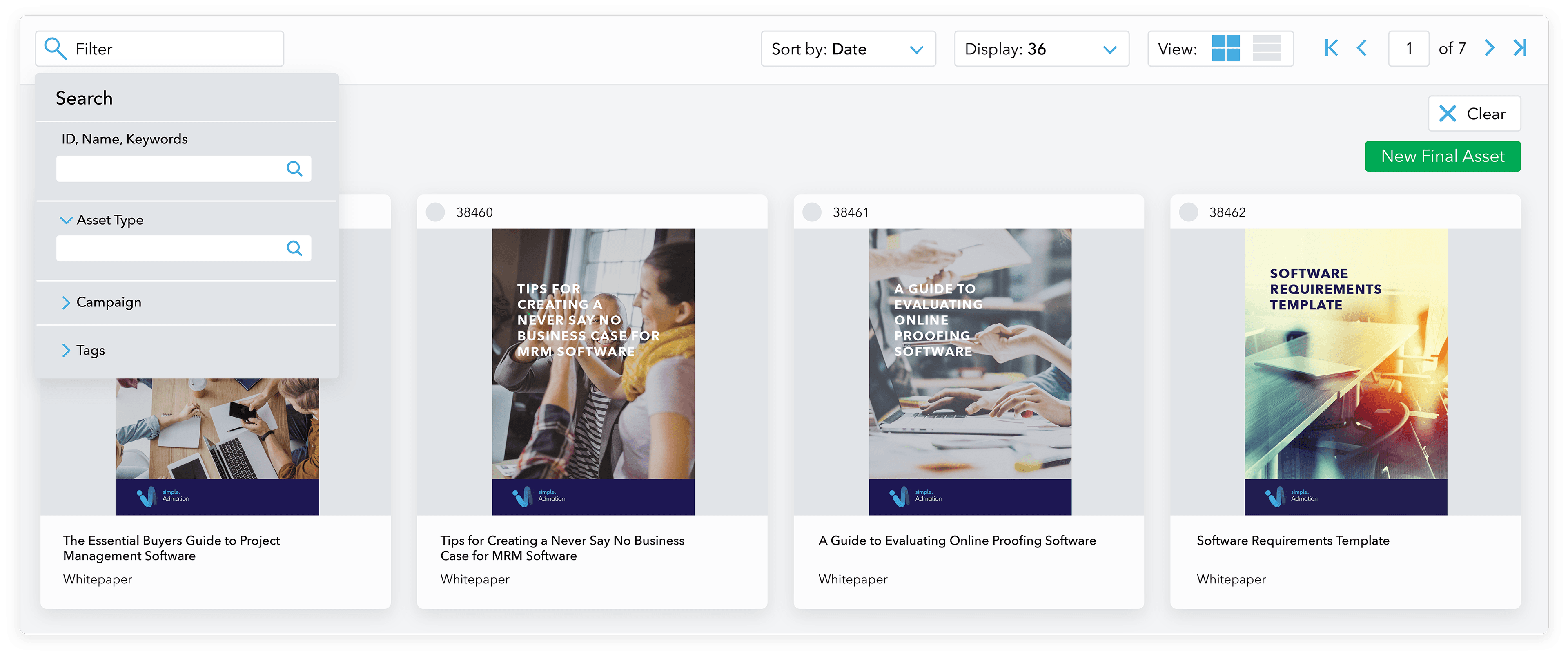This screenshot has height=657, width=1568.
Task: Select asset 38462 checkbox circle
Action: [x=1188, y=212]
